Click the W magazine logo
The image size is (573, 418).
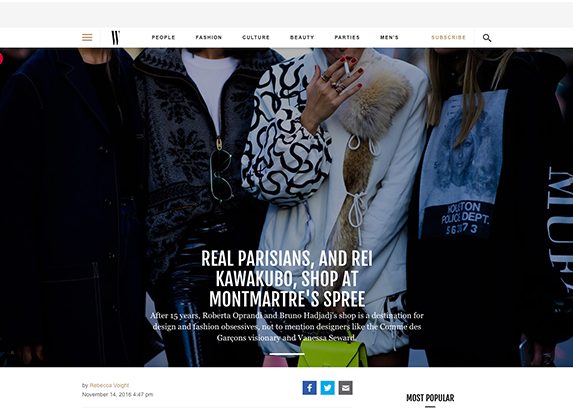115,38
